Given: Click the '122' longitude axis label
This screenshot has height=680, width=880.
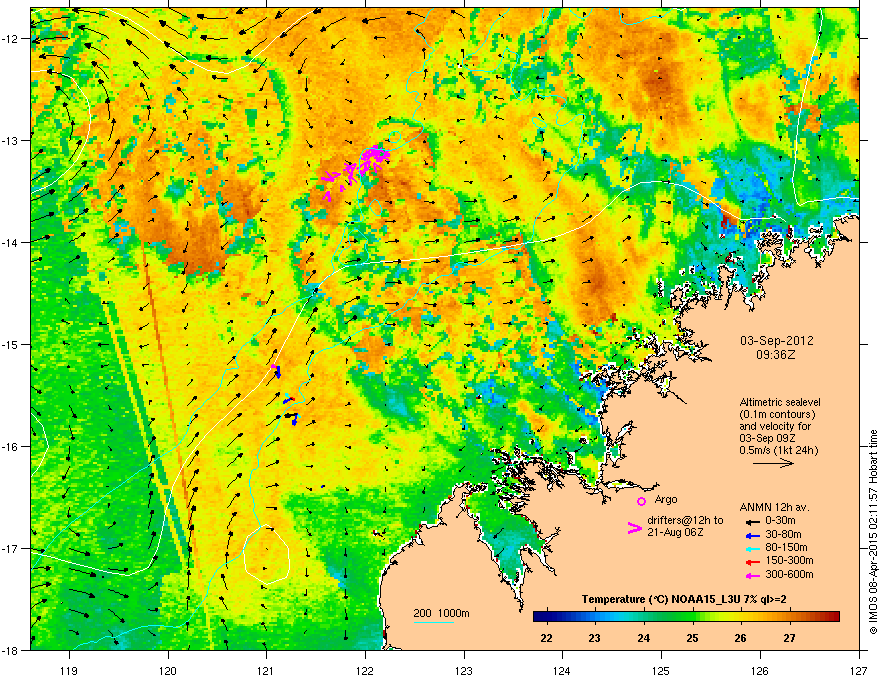Looking at the screenshot, I should click(x=365, y=670).
